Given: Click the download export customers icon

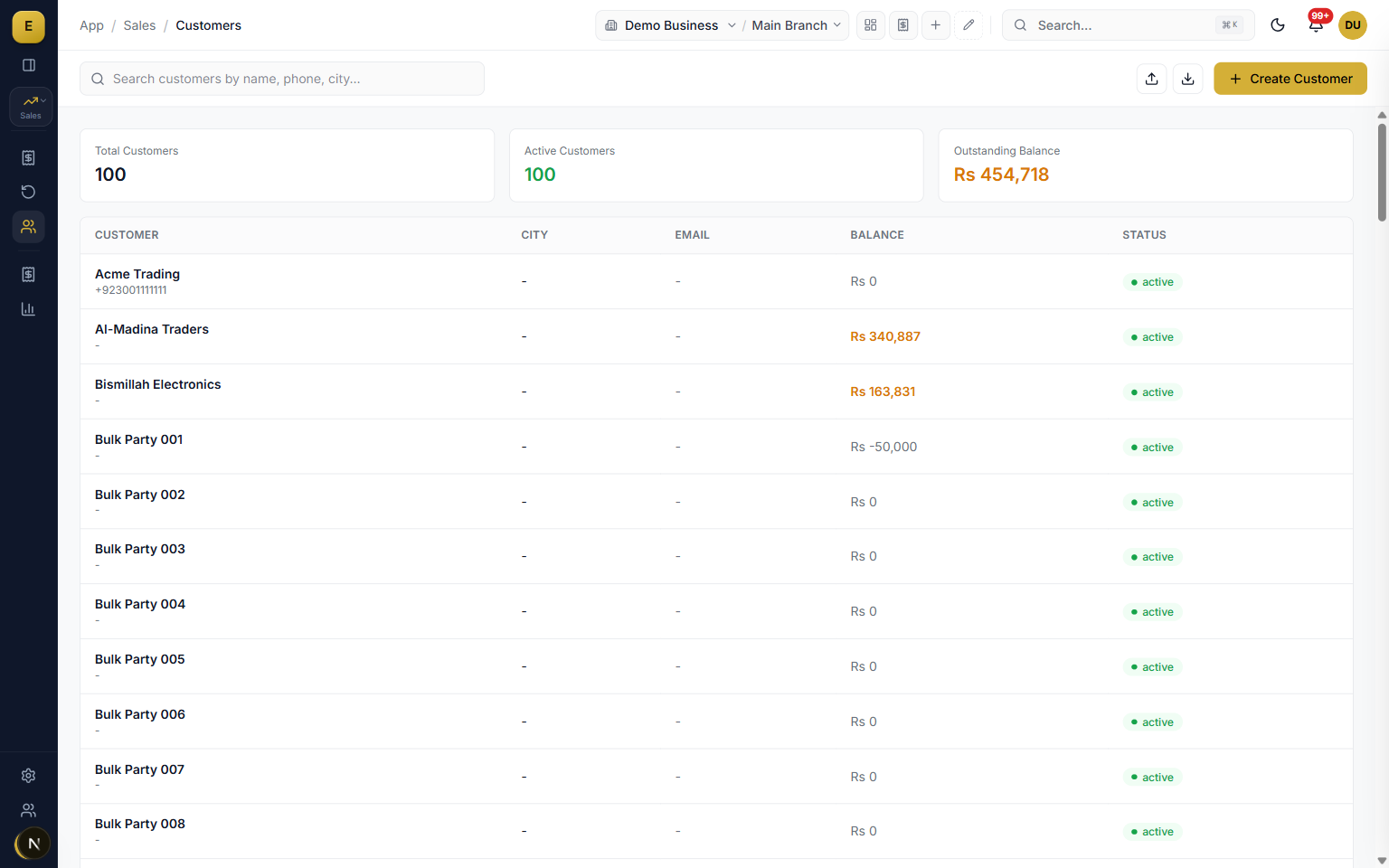Looking at the screenshot, I should point(1188,79).
